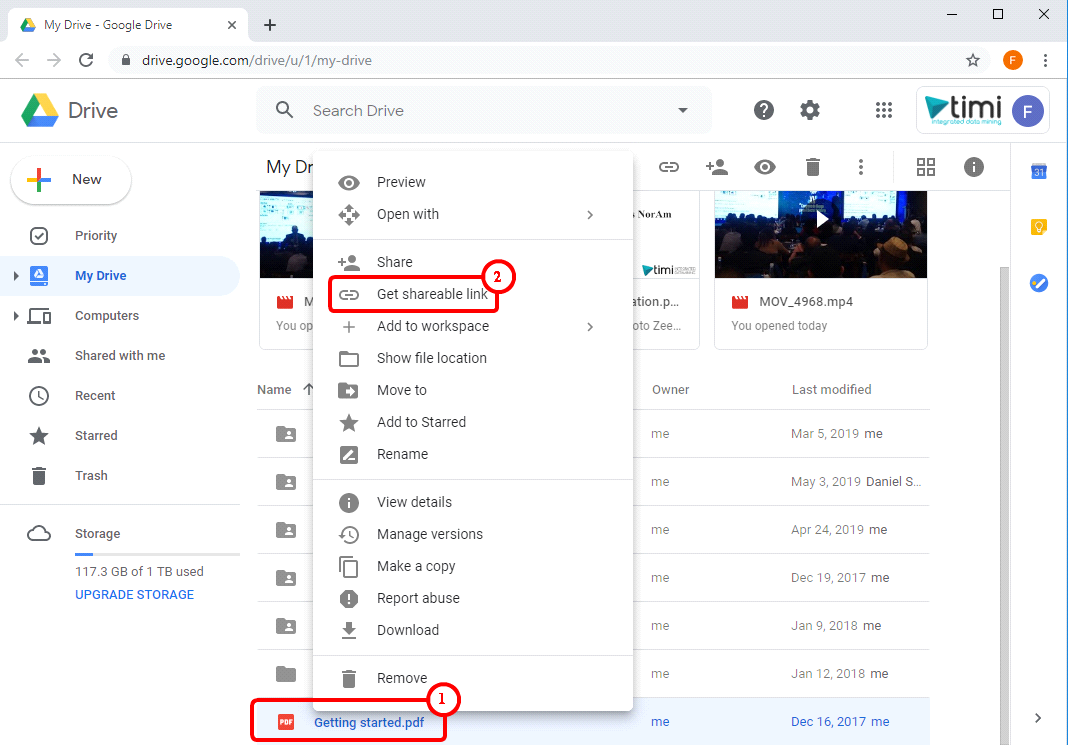The image size is (1068, 745).
Task: Switch to grid layout view icon
Action: 926,167
